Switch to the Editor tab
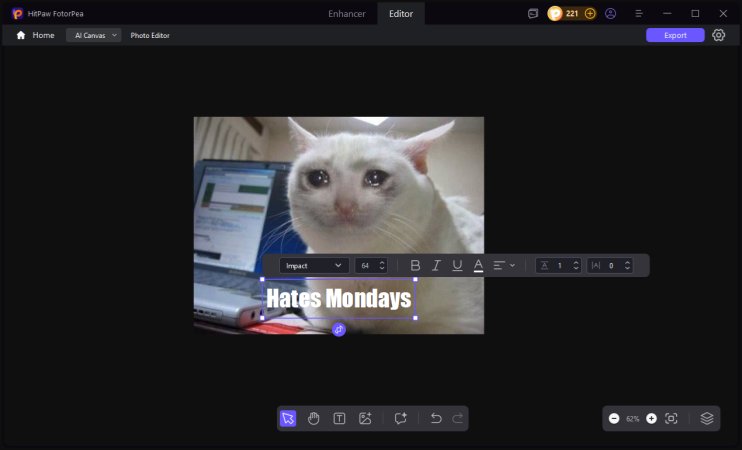Viewport: 742px width, 450px height. 401,14
